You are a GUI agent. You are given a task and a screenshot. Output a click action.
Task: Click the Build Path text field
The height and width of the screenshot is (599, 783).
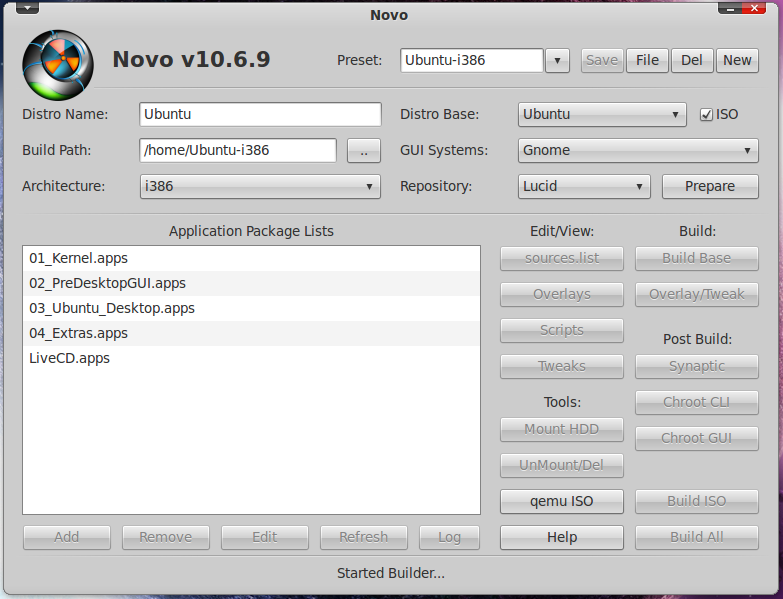238,151
